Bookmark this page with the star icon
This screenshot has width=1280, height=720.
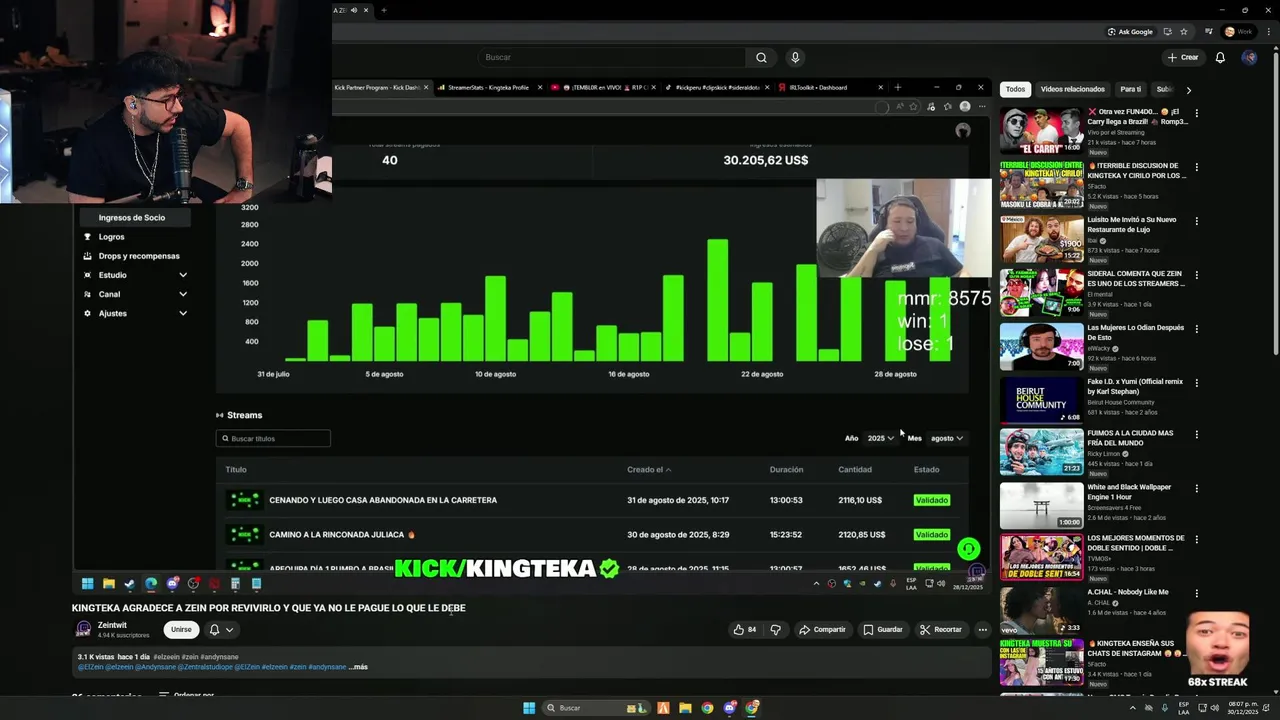(x=1184, y=31)
